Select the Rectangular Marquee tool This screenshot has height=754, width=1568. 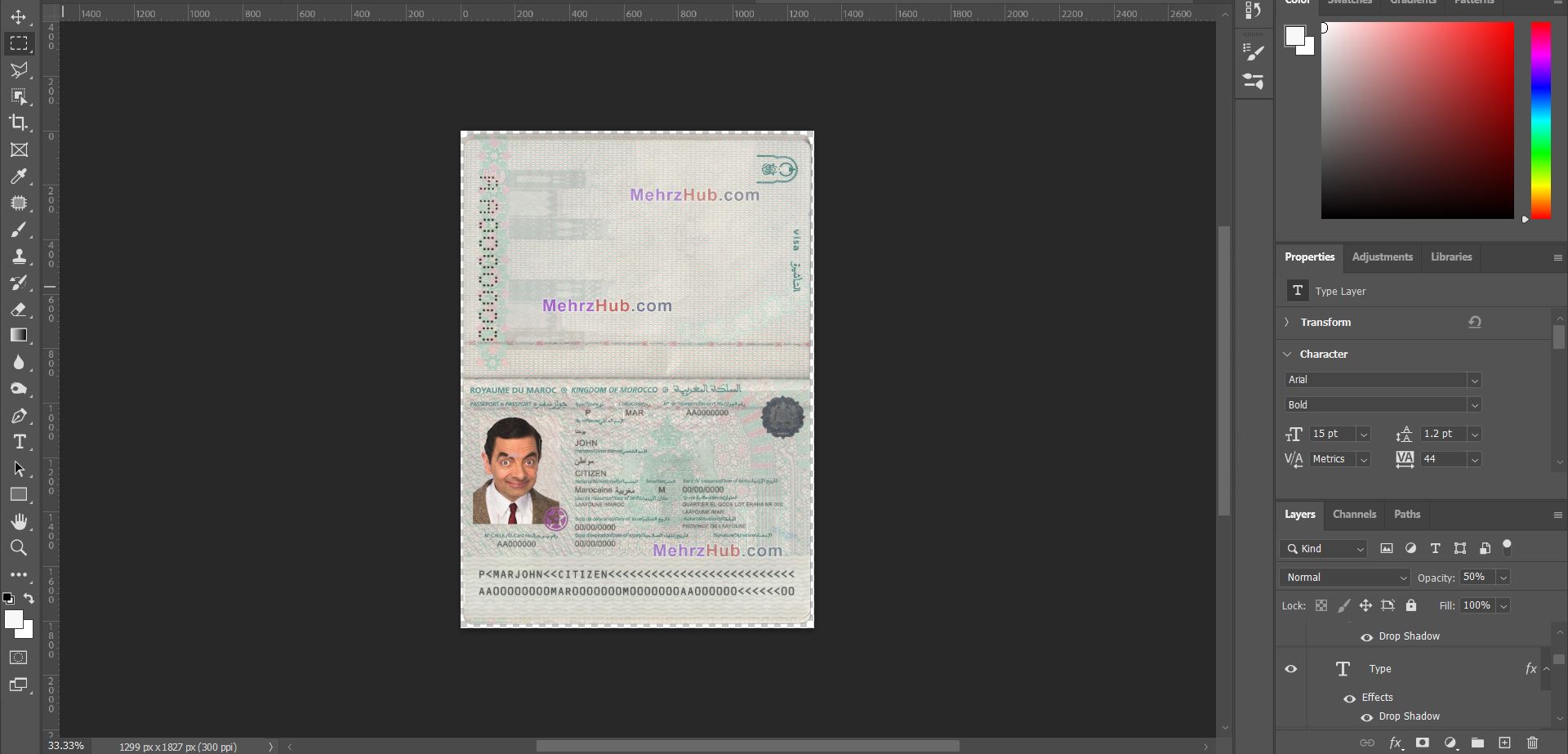pyautogui.click(x=19, y=43)
